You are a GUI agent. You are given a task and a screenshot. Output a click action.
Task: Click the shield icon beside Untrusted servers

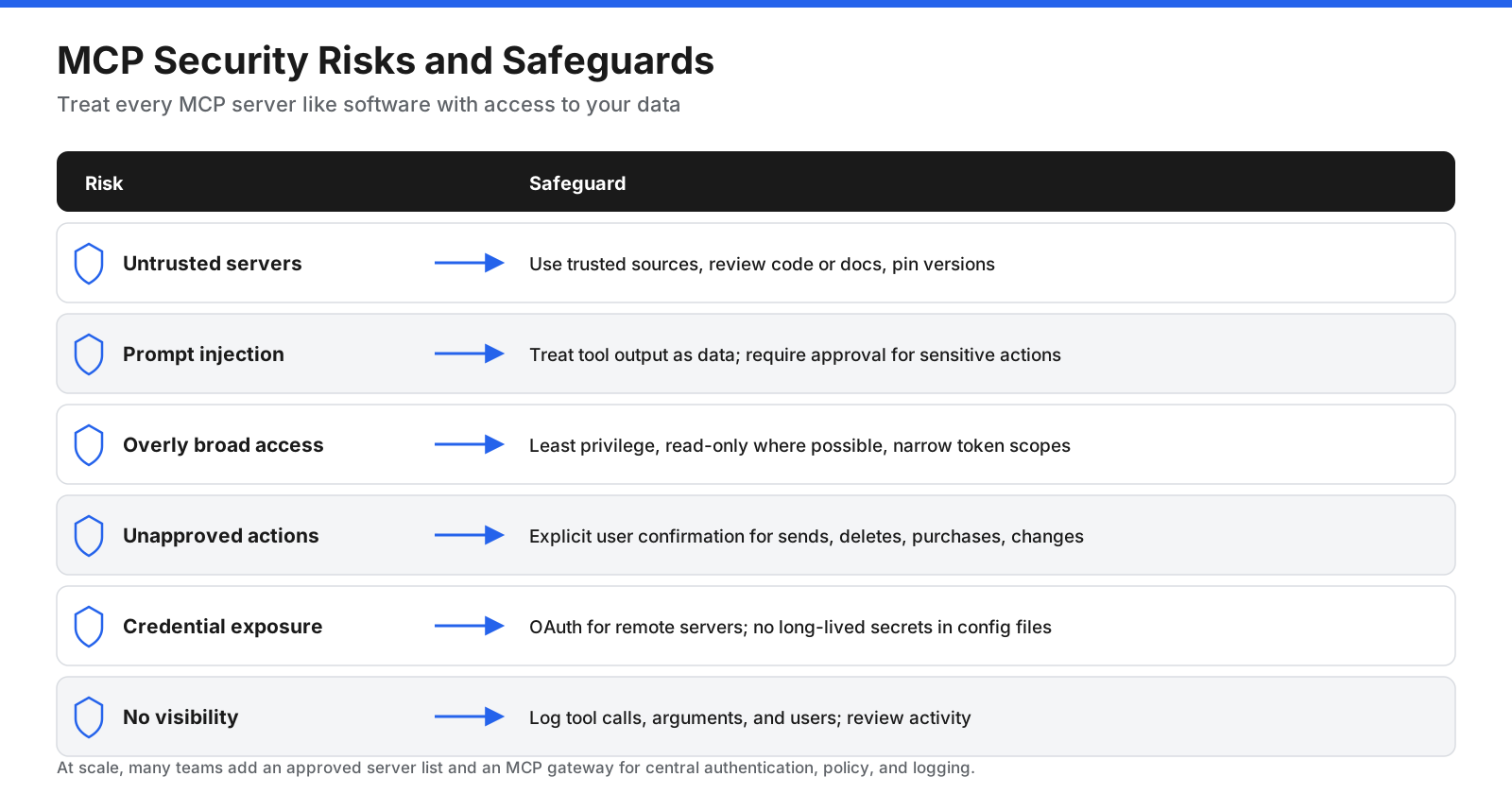pos(89,264)
